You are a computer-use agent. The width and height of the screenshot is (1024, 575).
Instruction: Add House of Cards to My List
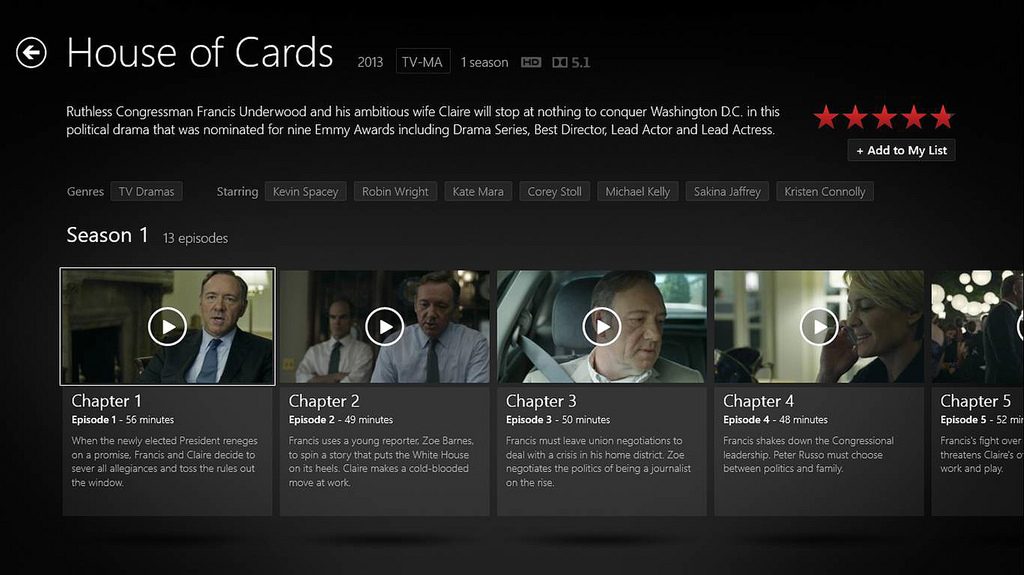point(901,150)
